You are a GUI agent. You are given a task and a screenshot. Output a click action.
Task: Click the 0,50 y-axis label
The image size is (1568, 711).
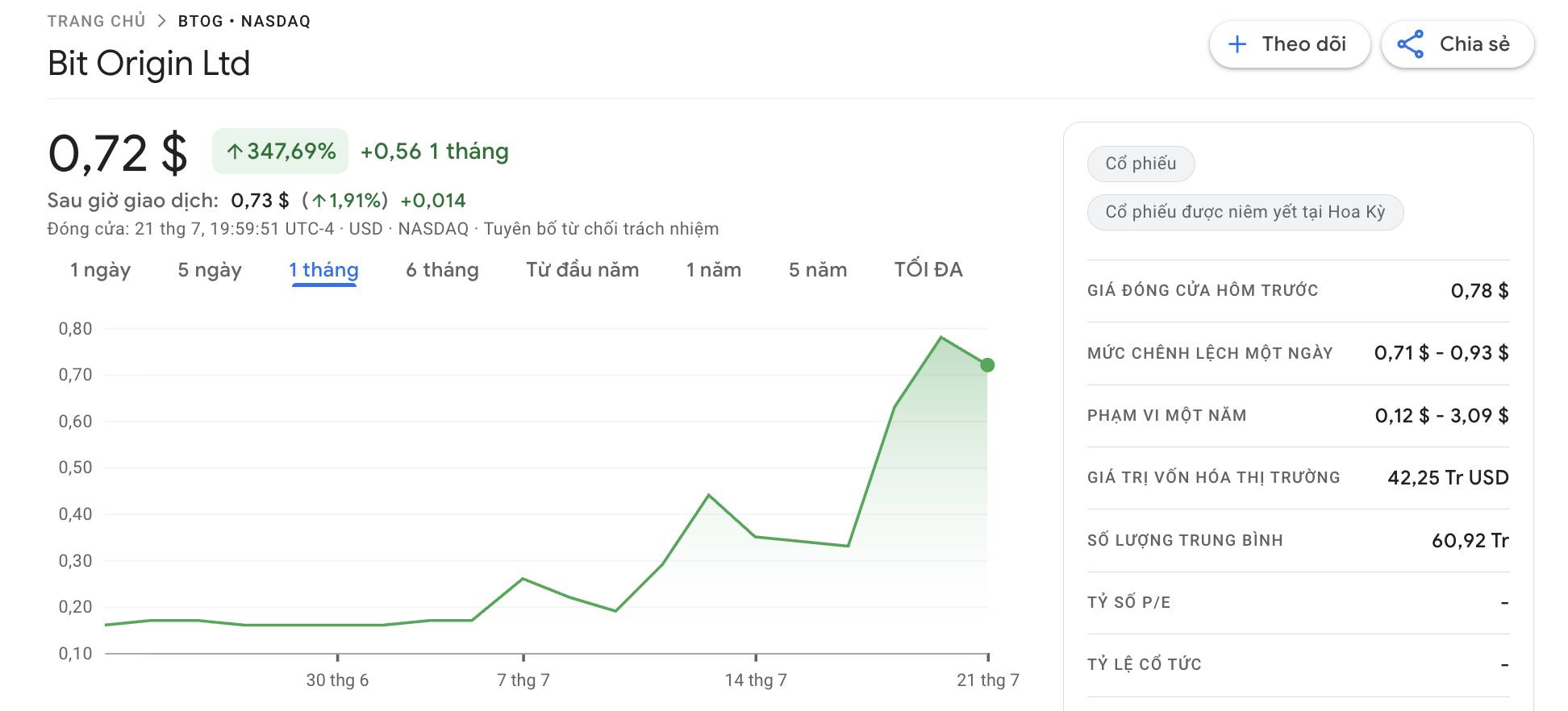click(75, 468)
